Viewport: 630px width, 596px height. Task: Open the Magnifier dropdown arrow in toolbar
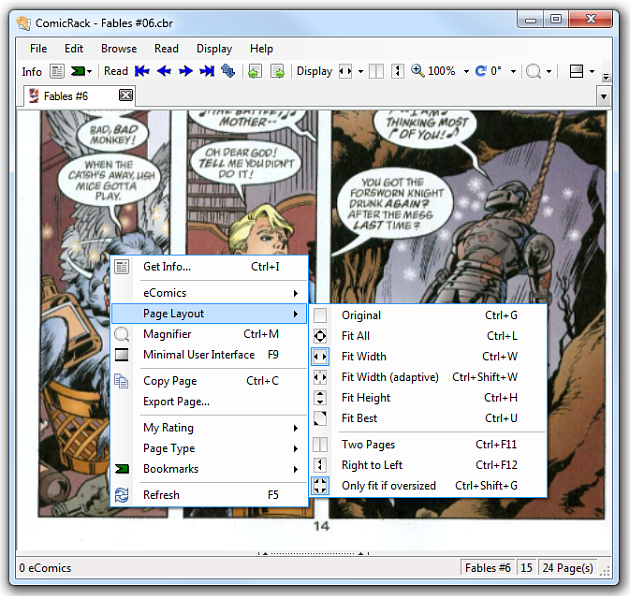pyautogui.click(x=549, y=72)
